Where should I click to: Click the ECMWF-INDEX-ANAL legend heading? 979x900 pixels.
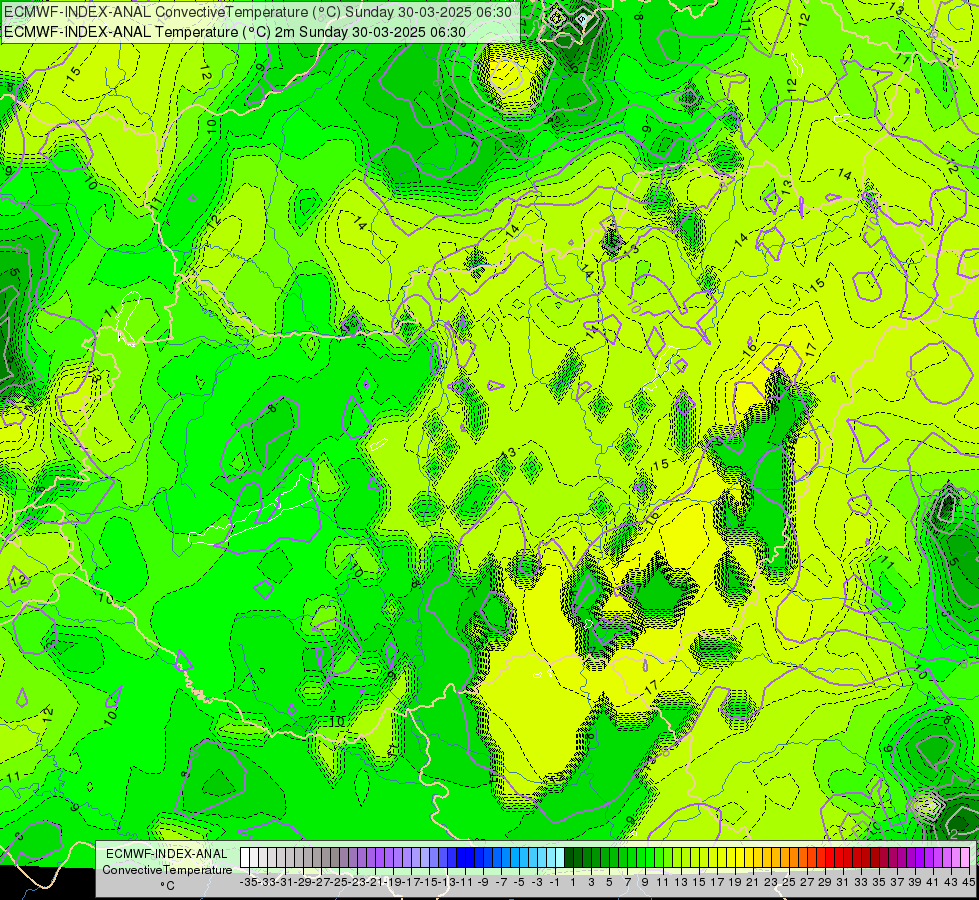[x=167, y=854]
